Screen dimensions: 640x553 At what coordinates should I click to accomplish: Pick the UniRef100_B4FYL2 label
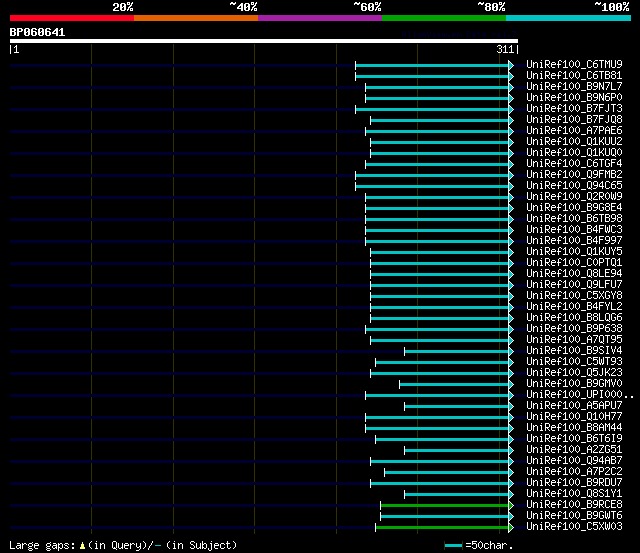(574, 306)
